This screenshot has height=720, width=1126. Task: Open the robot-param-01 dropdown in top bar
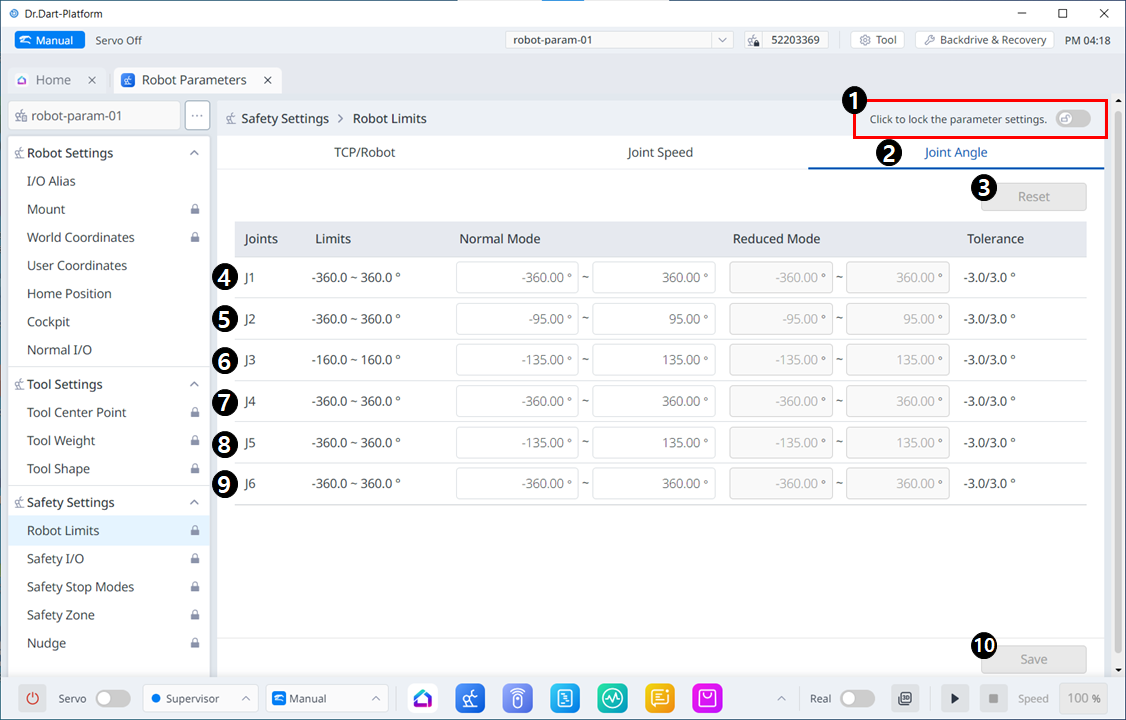[x=621, y=40]
